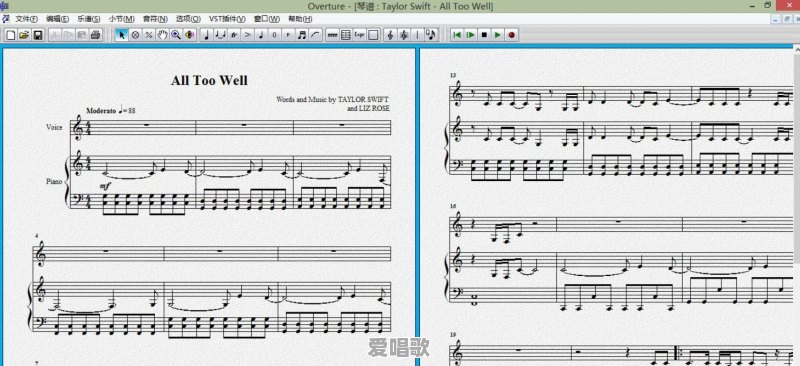Open the 帮助(H) menu

click(x=300, y=19)
